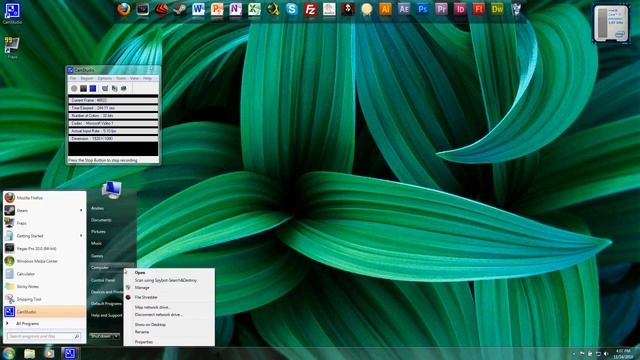Select Scan using Spybot-Search&Destroy
Screen dimensions: 640x360
pyautogui.click(x=169, y=280)
